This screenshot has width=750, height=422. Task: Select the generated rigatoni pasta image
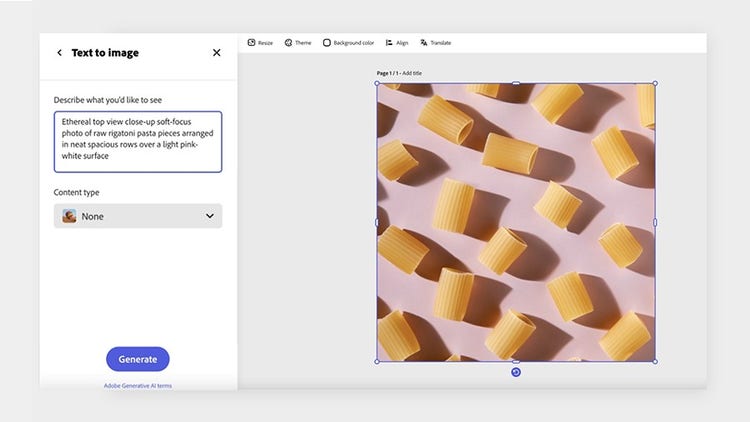tap(516, 222)
